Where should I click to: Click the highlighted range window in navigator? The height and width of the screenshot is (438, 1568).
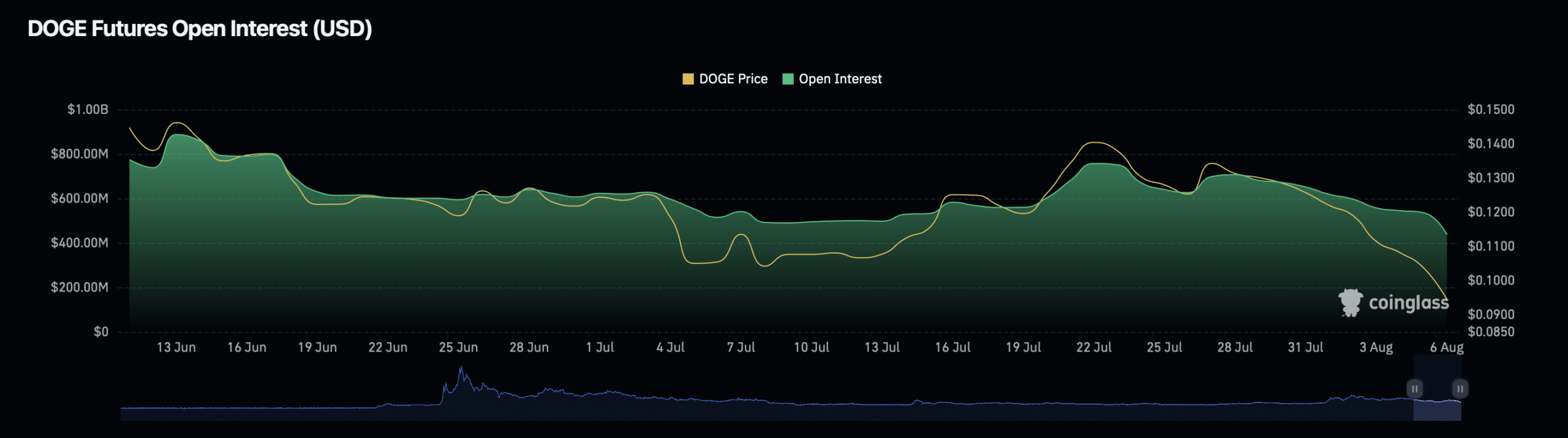tap(1438, 388)
